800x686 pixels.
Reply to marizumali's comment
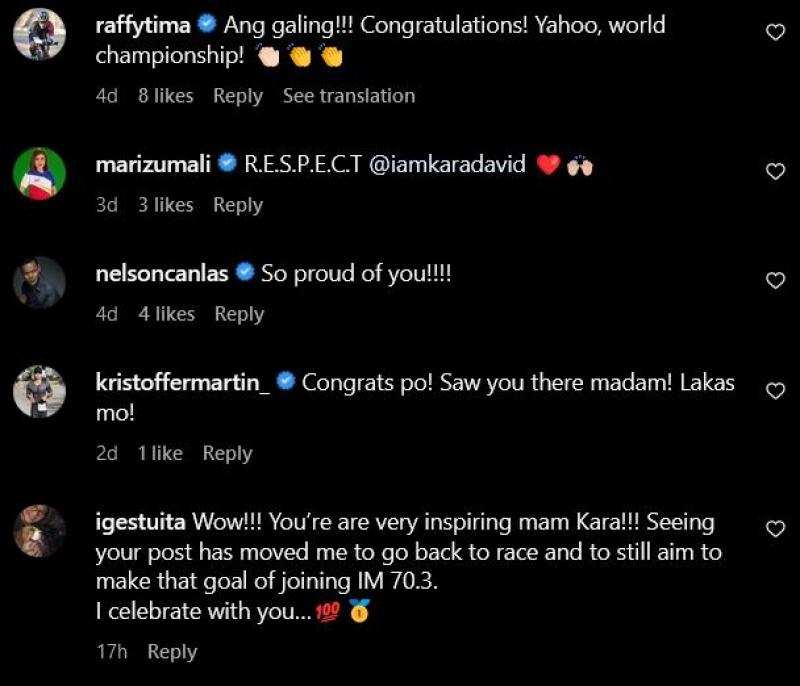pos(238,205)
